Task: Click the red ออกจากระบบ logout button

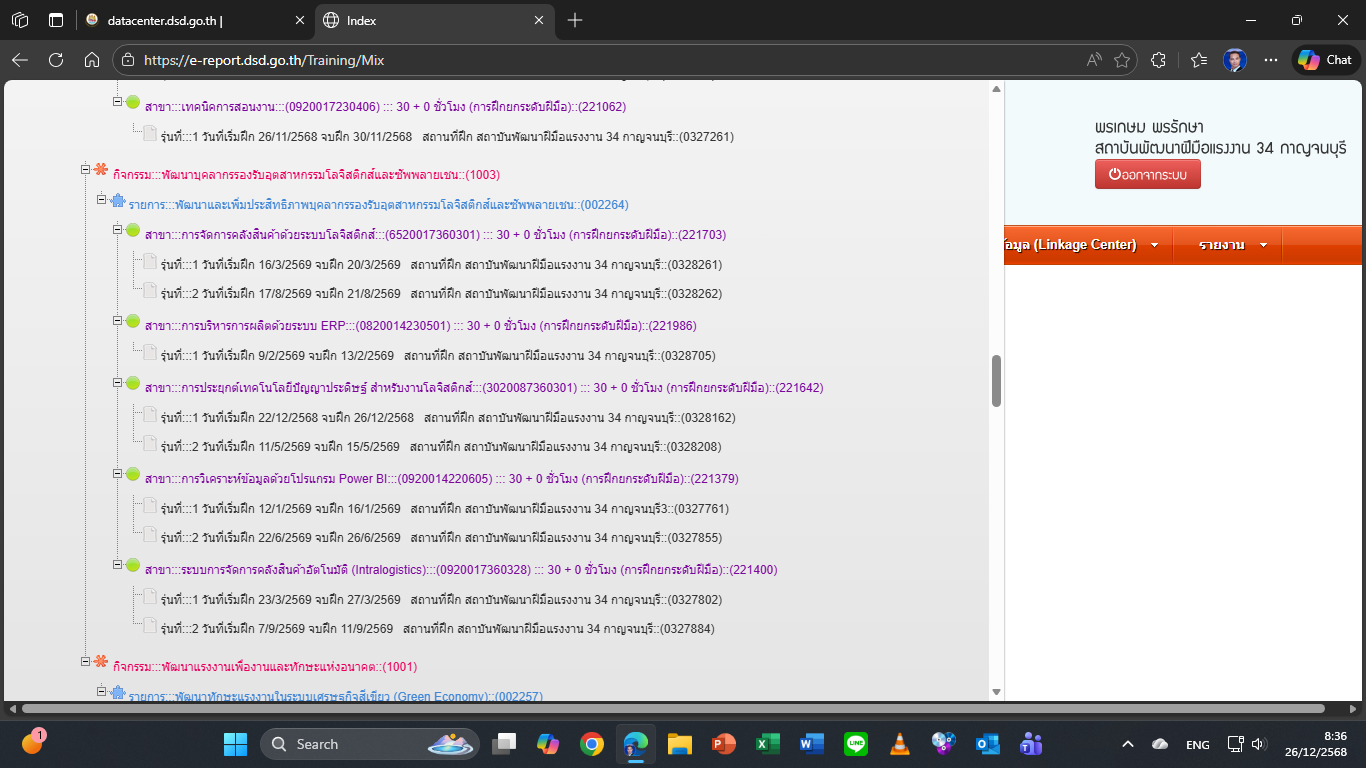Action: tap(1147, 174)
